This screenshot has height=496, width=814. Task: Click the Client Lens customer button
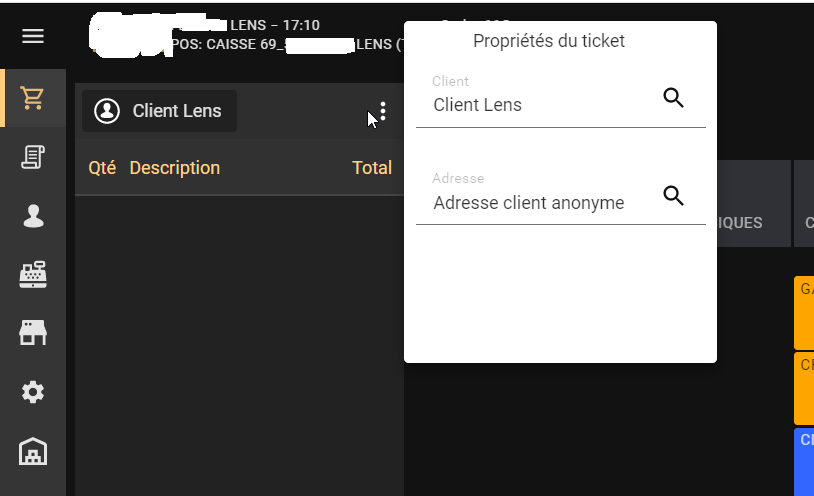click(x=159, y=111)
